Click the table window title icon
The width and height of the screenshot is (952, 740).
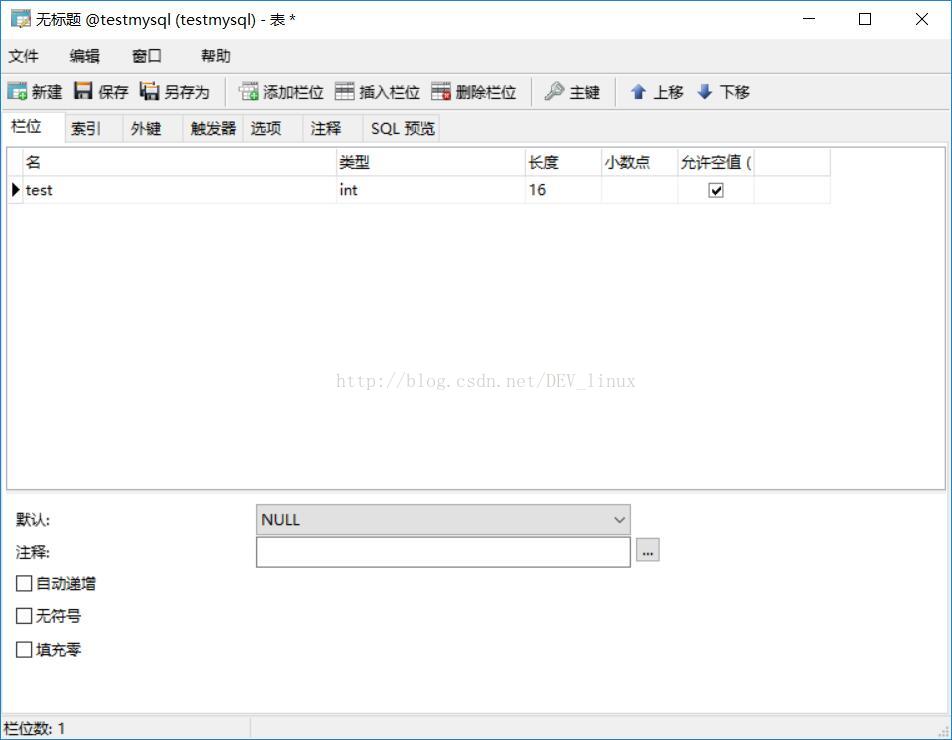20,19
